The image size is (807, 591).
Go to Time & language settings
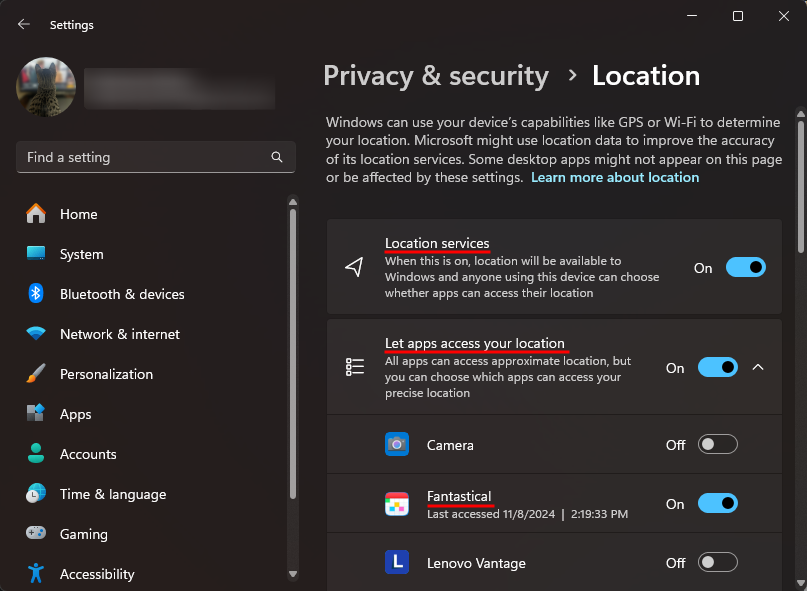point(112,494)
